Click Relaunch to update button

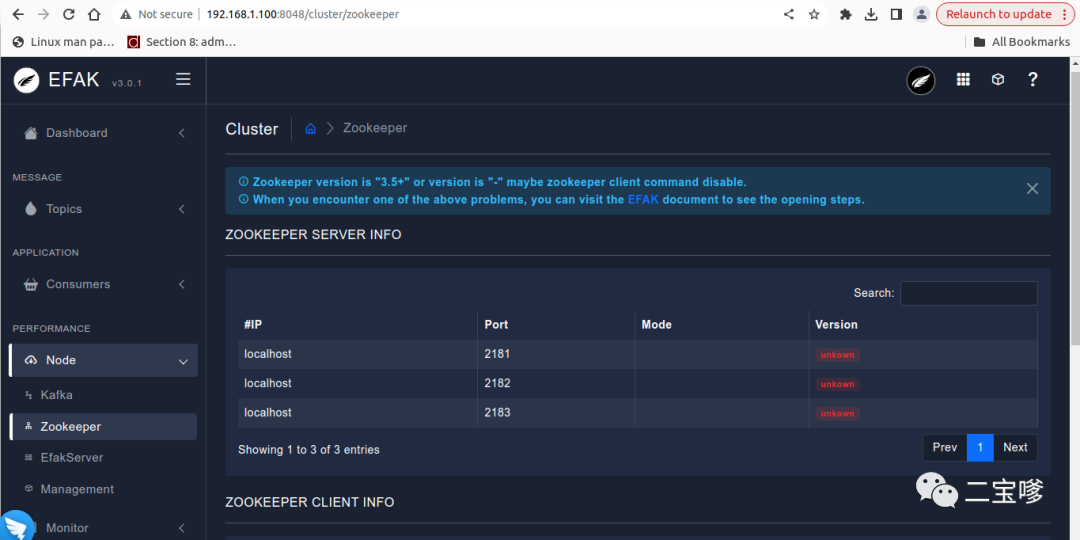(x=998, y=14)
